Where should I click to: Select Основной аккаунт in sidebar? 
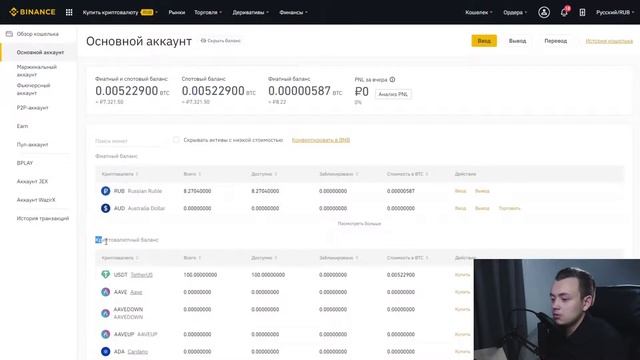point(40,52)
